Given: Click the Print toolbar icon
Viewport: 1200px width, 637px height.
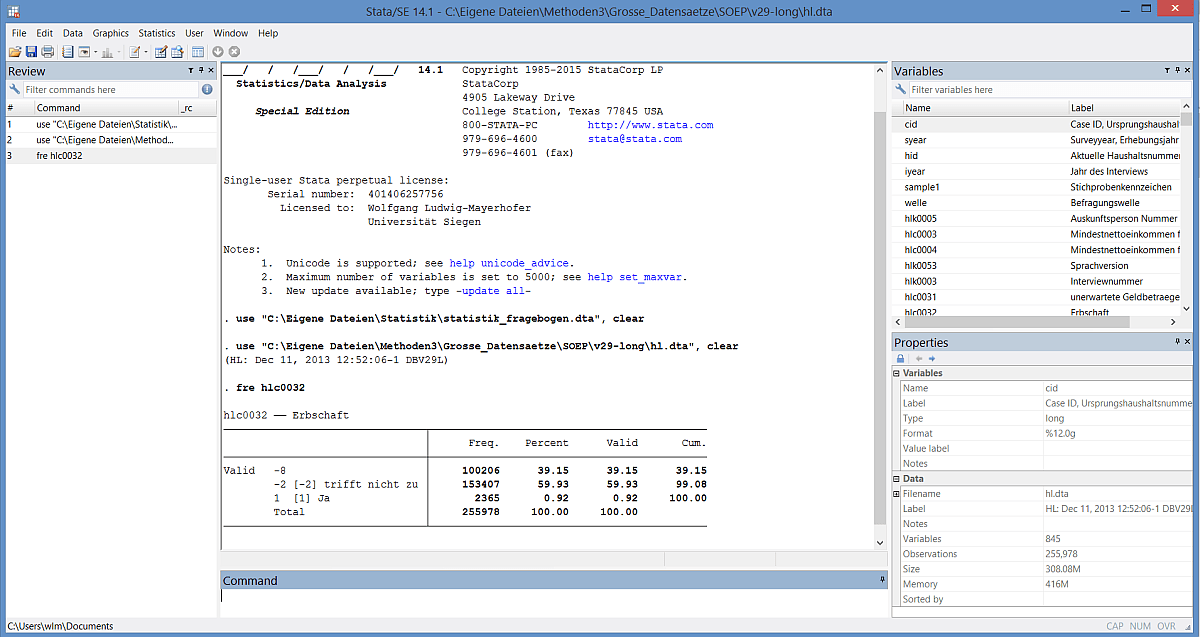Looking at the screenshot, I should (x=47, y=51).
